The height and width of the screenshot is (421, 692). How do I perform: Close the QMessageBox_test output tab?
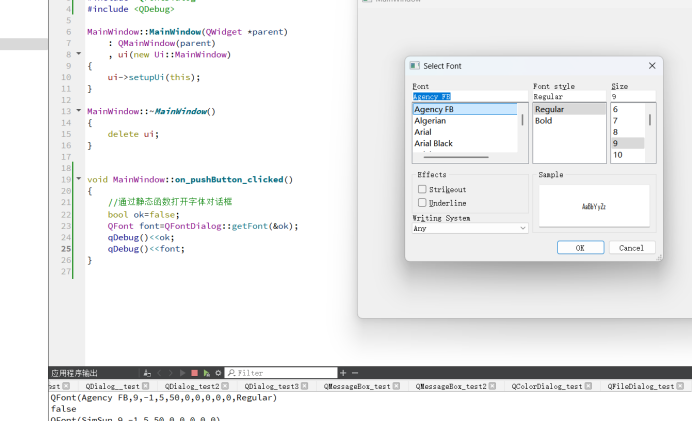click(x=396, y=386)
